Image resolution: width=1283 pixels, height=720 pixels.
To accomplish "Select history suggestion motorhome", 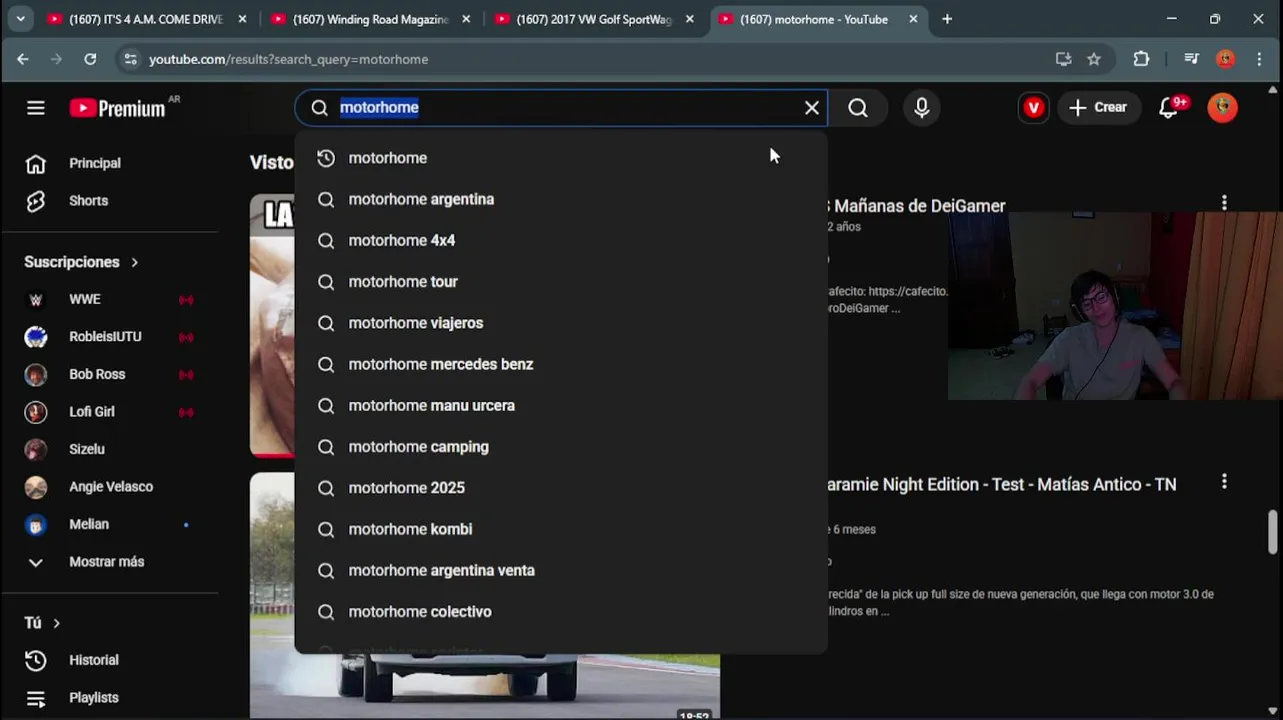I will tap(561, 158).
